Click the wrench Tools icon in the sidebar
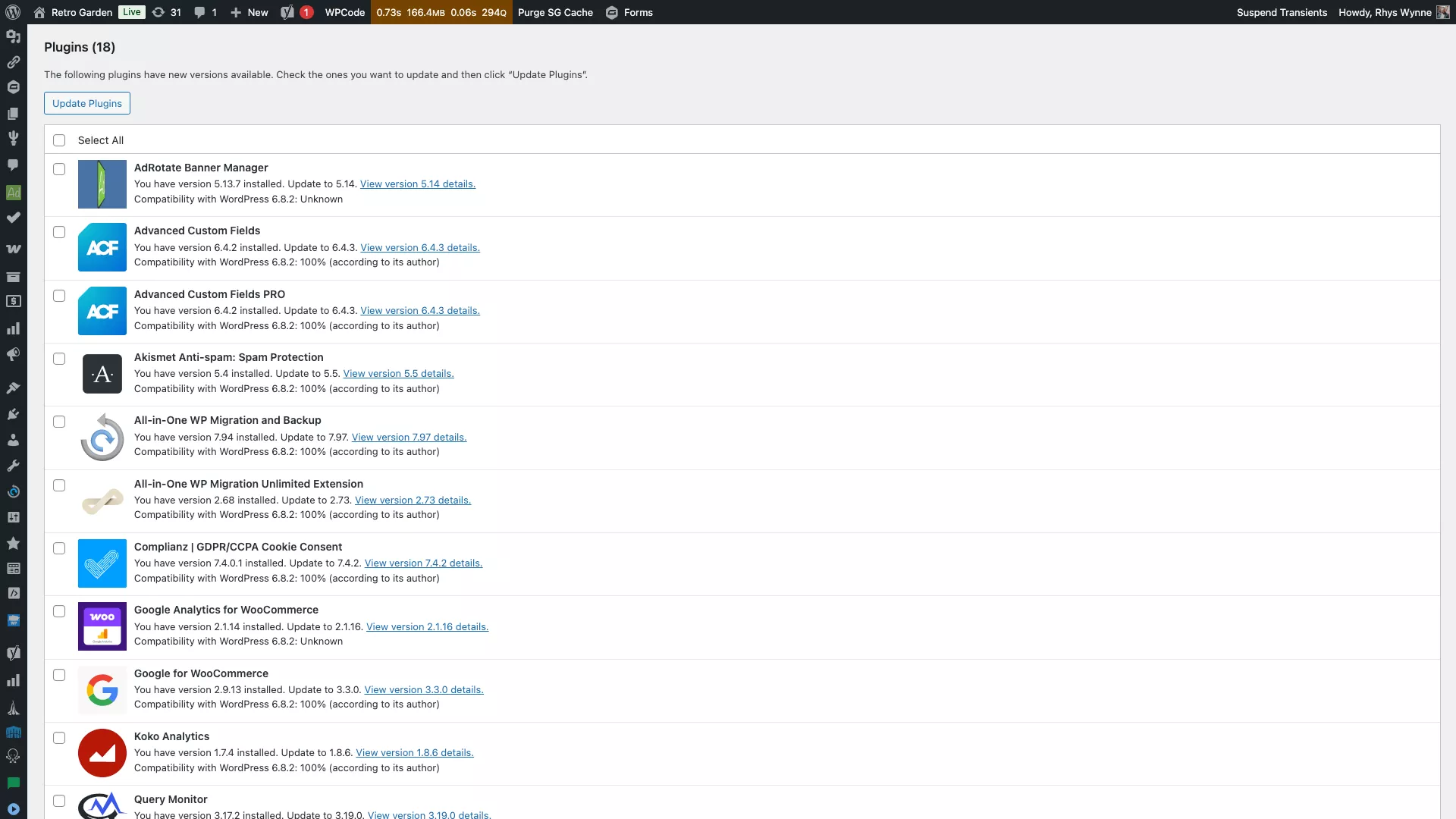This screenshot has height=819, width=1456. 13,465
